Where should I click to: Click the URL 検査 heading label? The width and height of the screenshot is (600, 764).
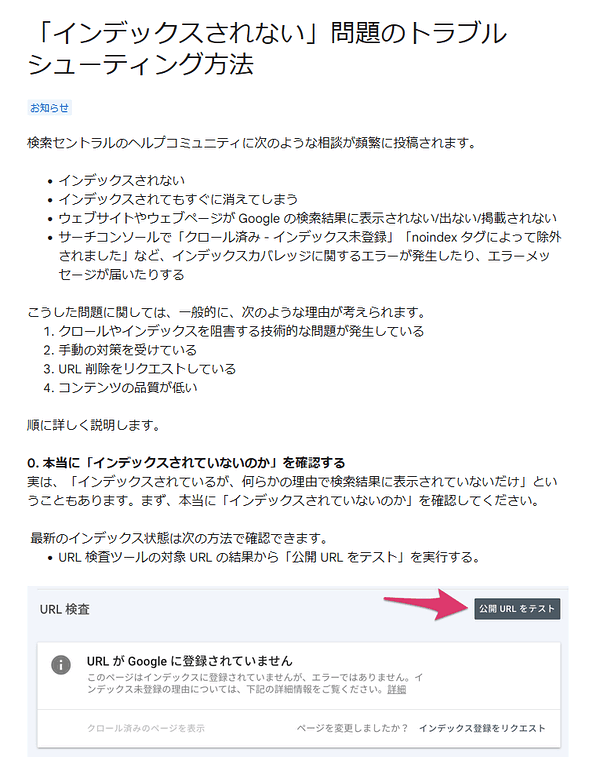(x=65, y=609)
